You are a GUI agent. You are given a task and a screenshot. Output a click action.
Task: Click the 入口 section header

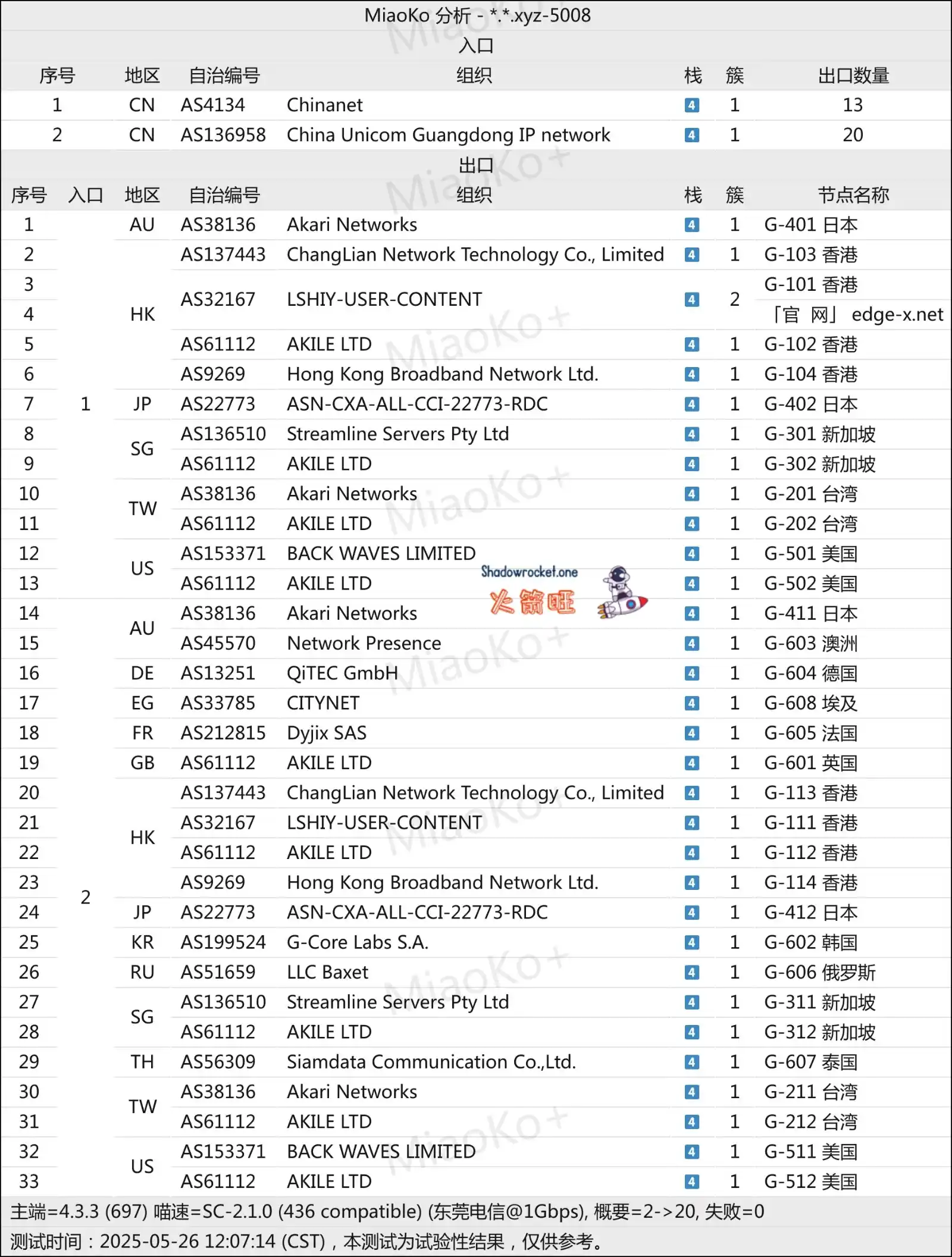pos(476,46)
